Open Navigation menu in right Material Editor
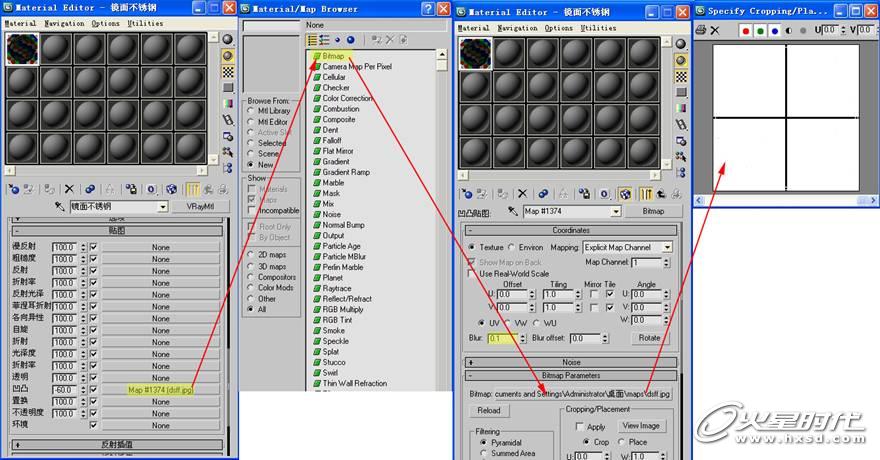Image resolution: width=880 pixels, height=460 pixels. coord(517,28)
